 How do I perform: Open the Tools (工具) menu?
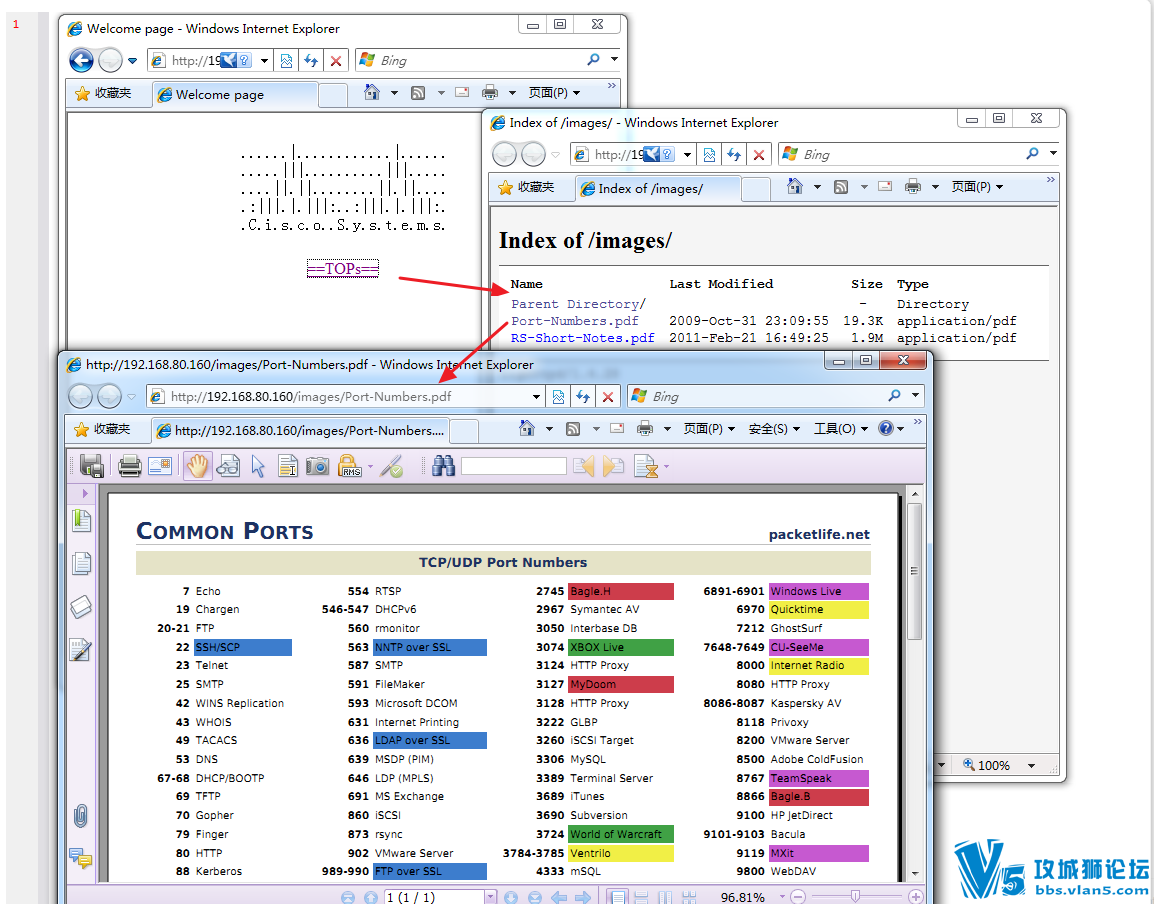(x=841, y=428)
